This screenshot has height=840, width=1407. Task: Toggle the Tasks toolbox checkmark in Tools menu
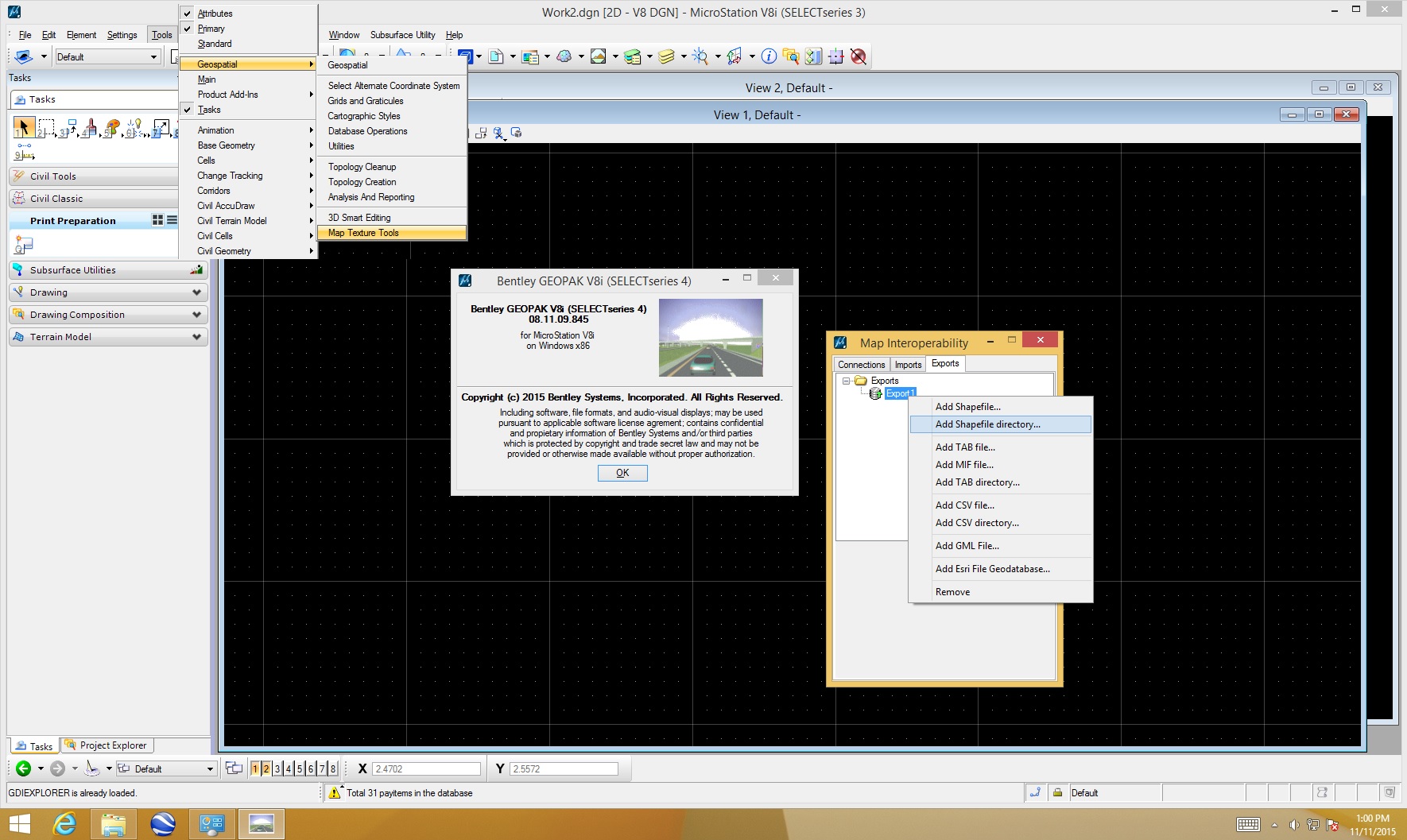click(188, 110)
